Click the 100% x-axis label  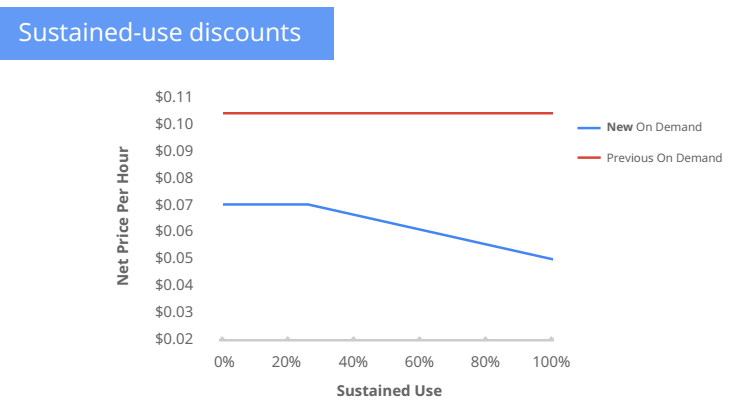pyautogui.click(x=551, y=361)
